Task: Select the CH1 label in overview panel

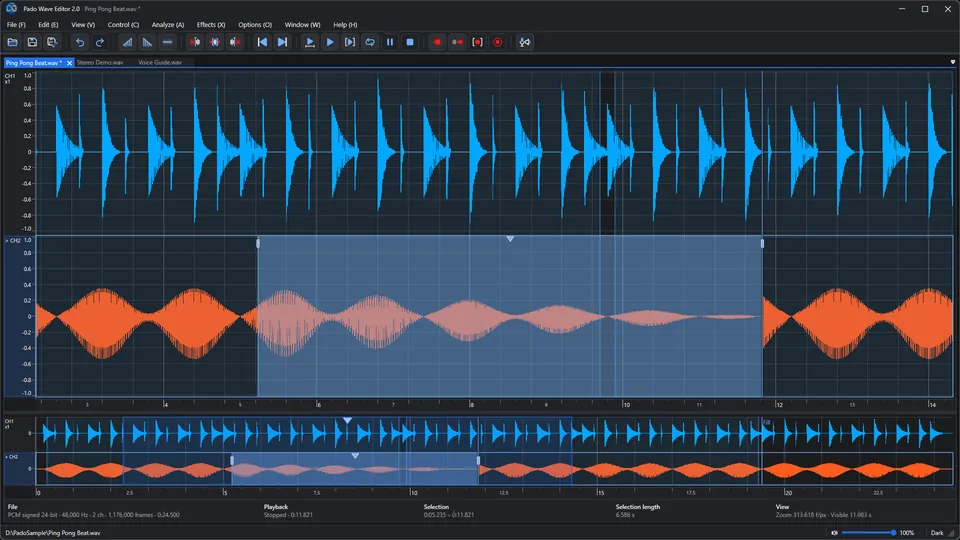Action: click(9, 421)
